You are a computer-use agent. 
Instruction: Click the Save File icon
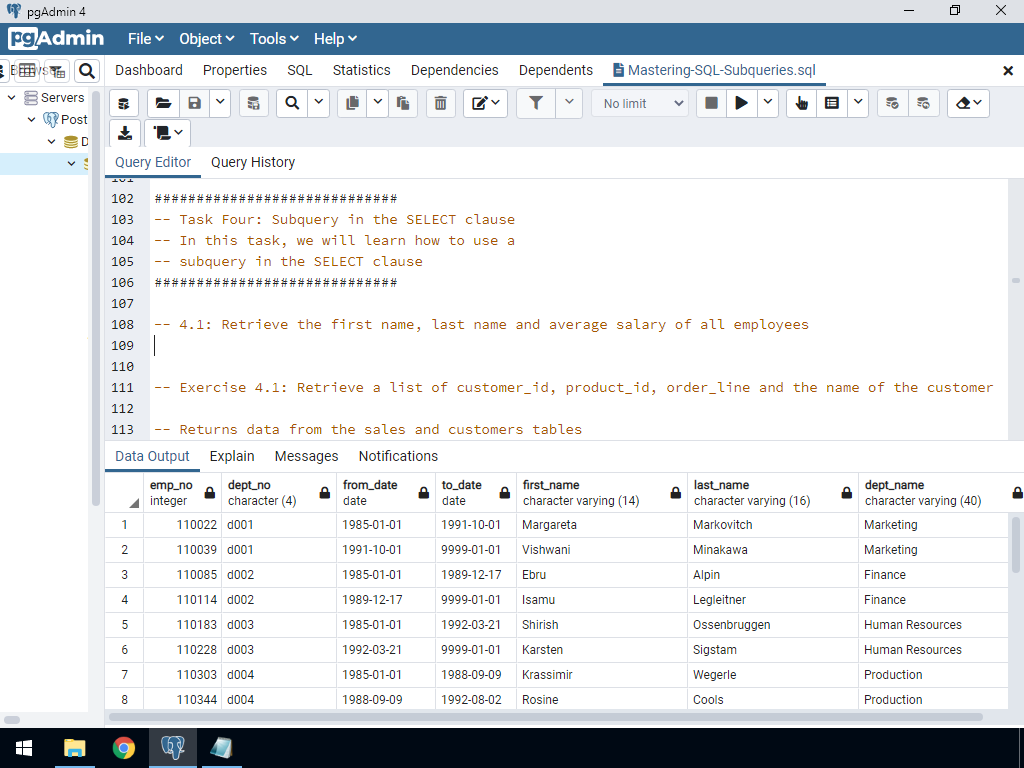click(x=194, y=103)
